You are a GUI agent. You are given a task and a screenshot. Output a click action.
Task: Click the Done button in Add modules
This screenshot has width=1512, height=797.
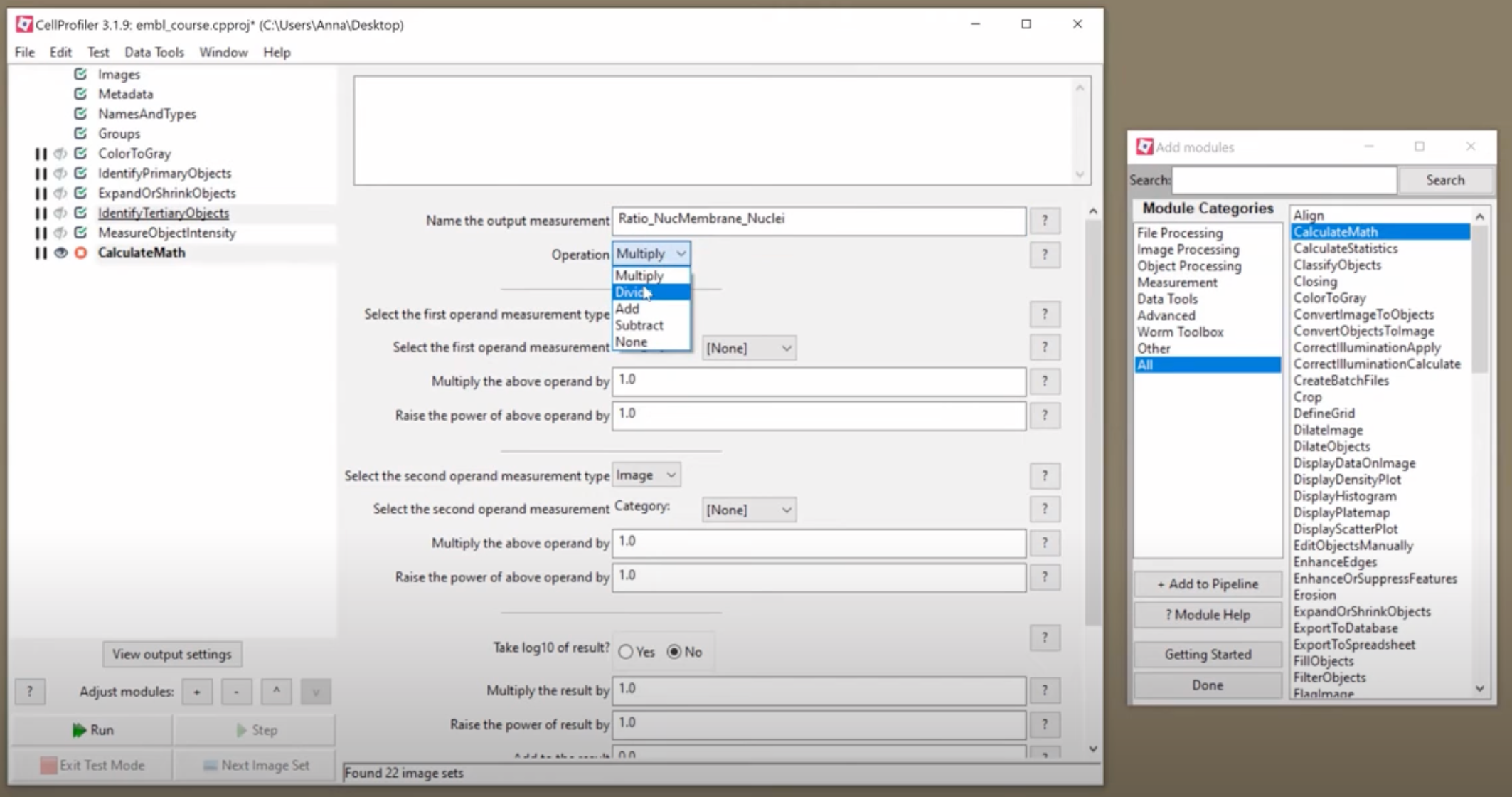(x=1208, y=685)
